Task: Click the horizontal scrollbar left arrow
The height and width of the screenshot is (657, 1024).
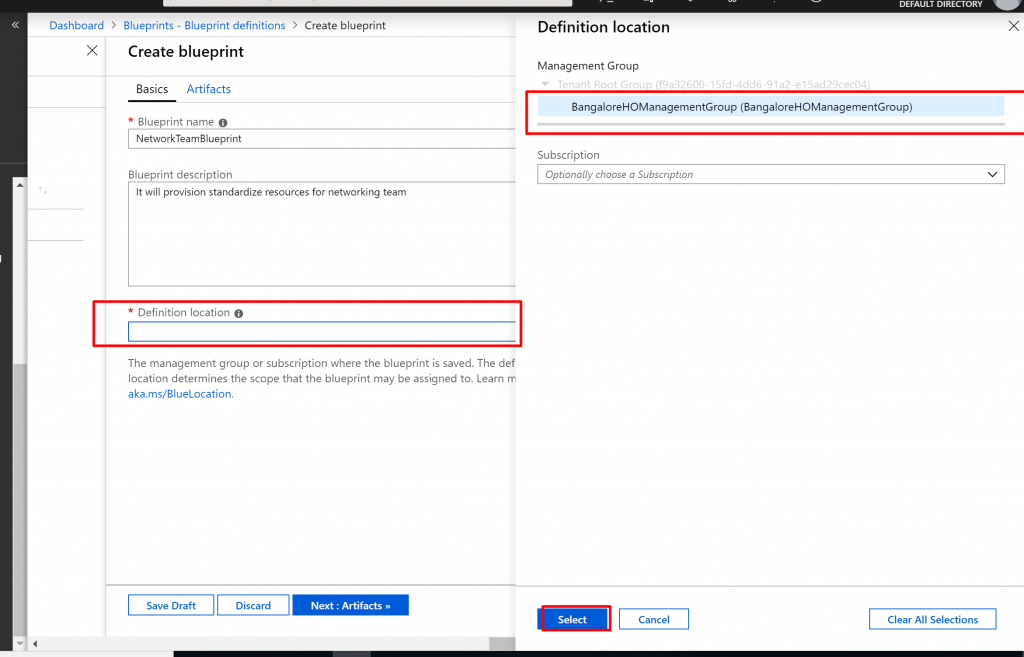Action: (35, 643)
